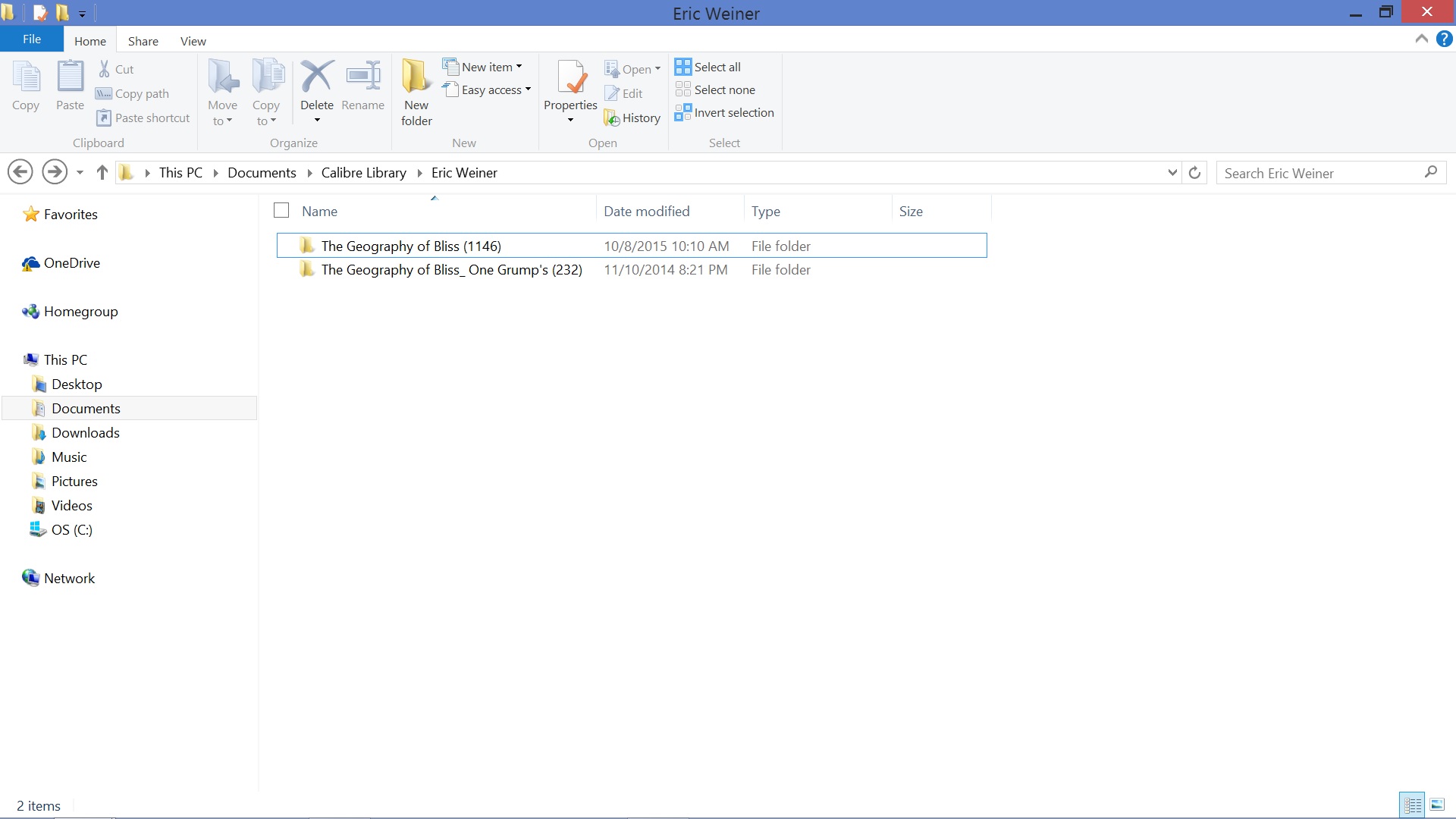Click the New folder icon
The height and width of the screenshot is (819, 1456).
416,78
